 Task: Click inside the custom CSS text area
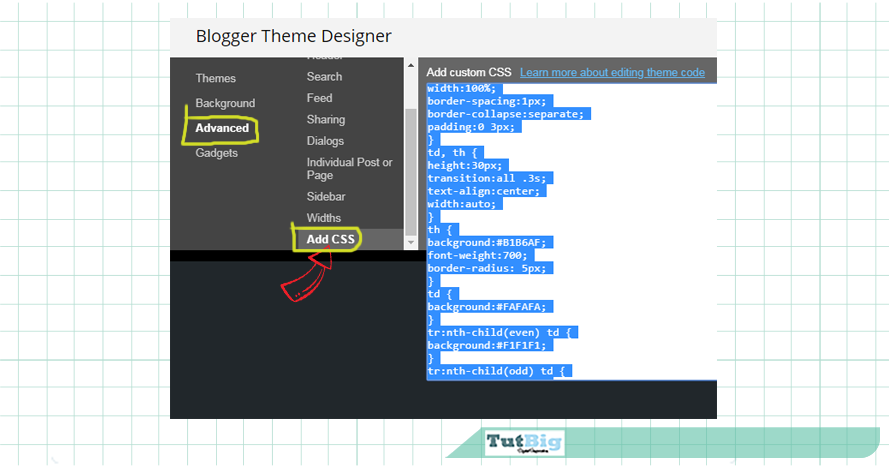pos(572,231)
